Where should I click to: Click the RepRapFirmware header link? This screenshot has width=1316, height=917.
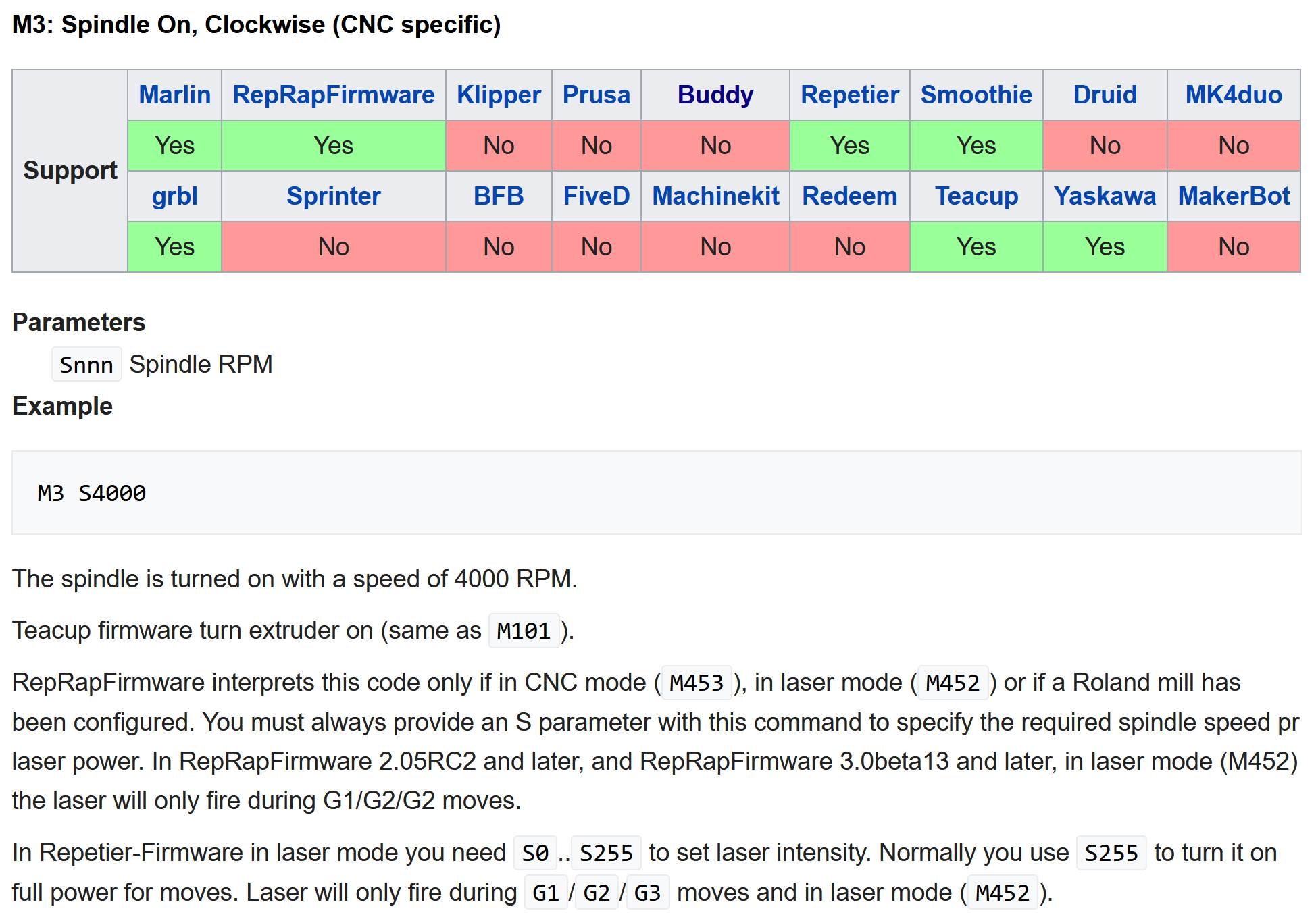tap(333, 95)
